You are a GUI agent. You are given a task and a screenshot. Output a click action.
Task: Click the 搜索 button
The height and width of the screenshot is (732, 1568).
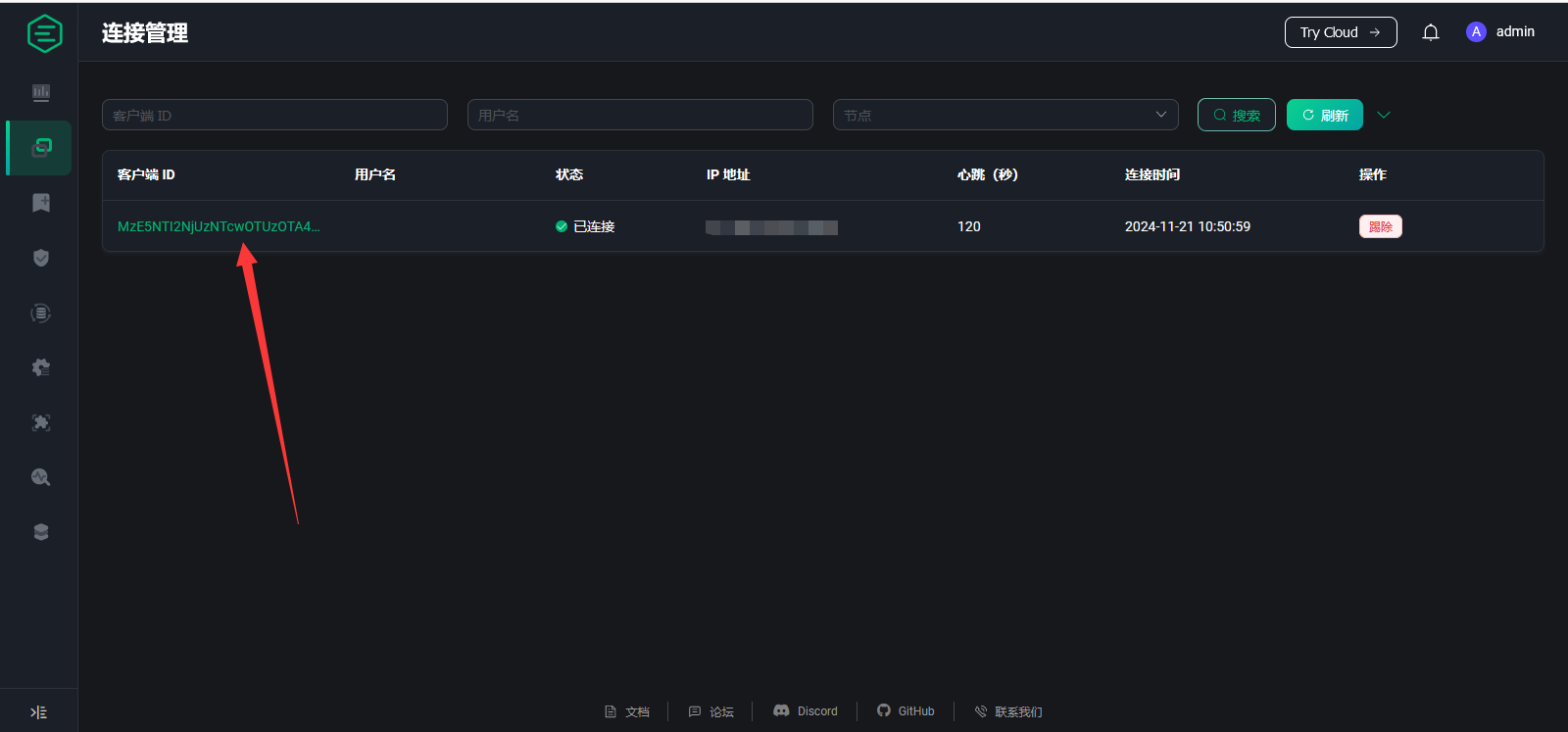[x=1237, y=115]
